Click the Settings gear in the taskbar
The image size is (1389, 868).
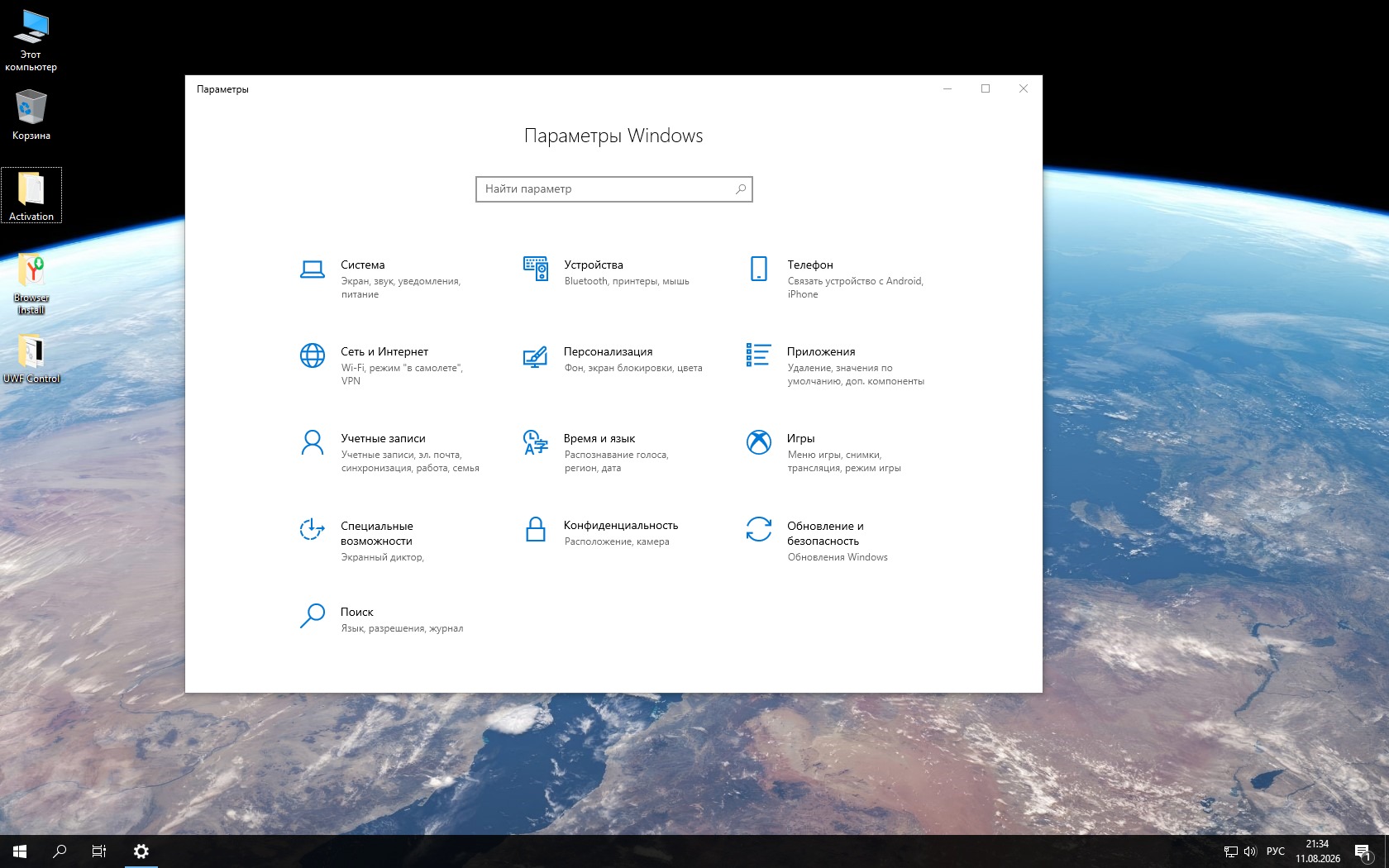141,851
